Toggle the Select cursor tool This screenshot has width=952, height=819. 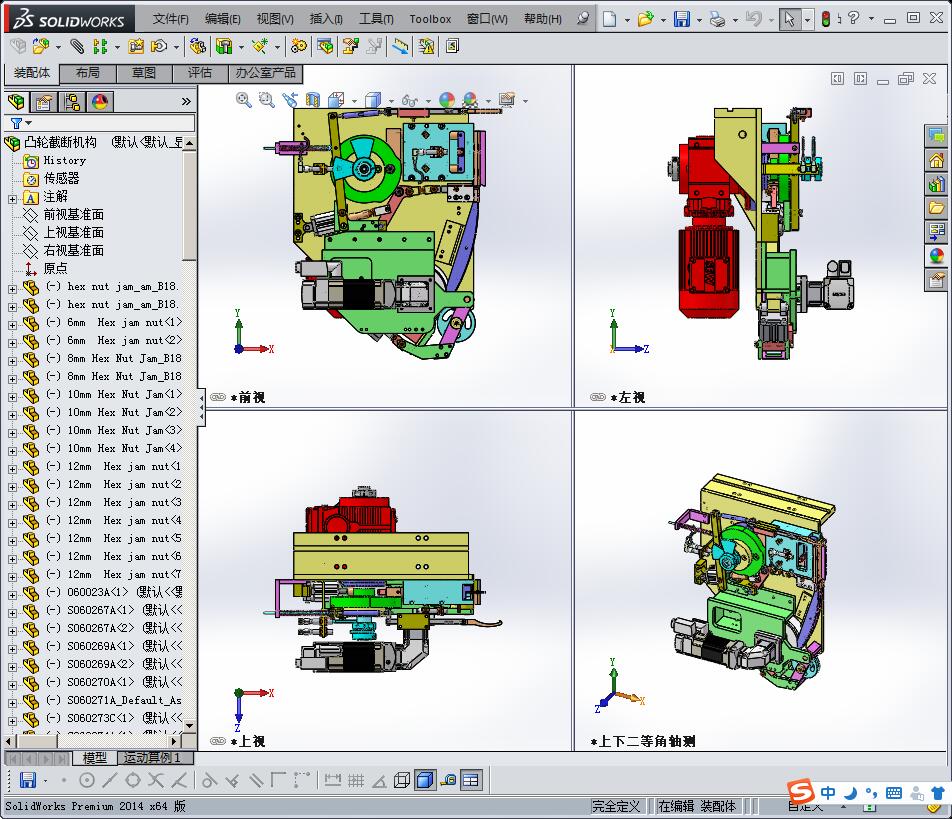[789, 19]
